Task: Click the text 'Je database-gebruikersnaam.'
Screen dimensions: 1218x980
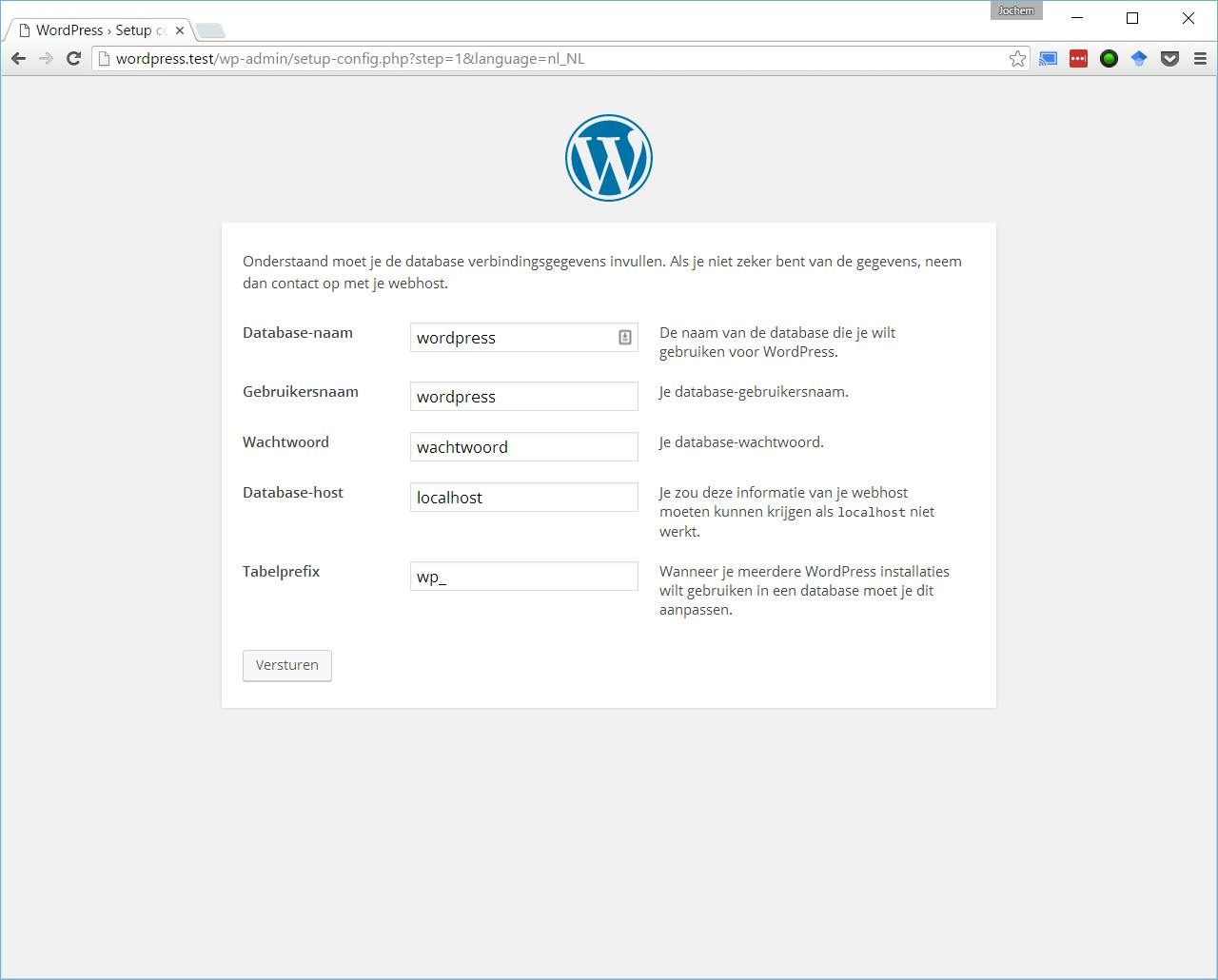Action: click(x=754, y=392)
